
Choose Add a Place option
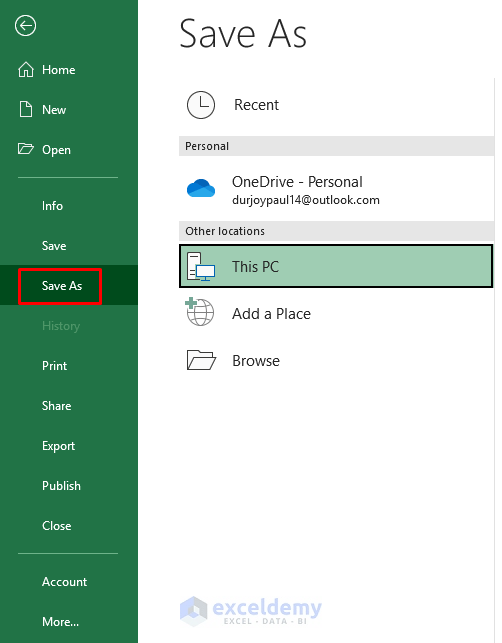tap(336, 313)
